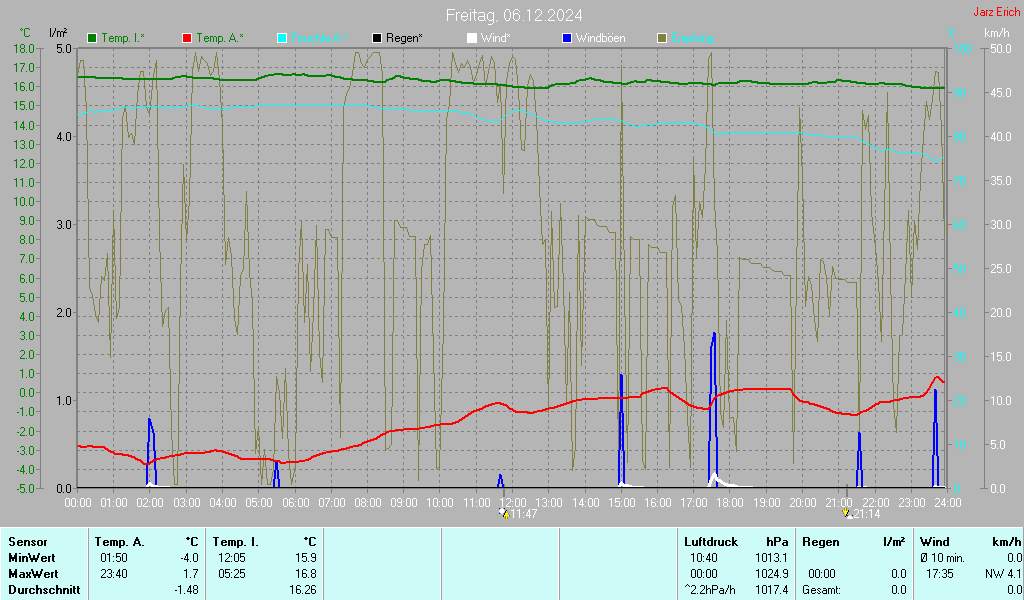Click the red 'Jarz Erich' name
The width and height of the screenshot is (1024, 600).
pyautogui.click(x=997, y=12)
